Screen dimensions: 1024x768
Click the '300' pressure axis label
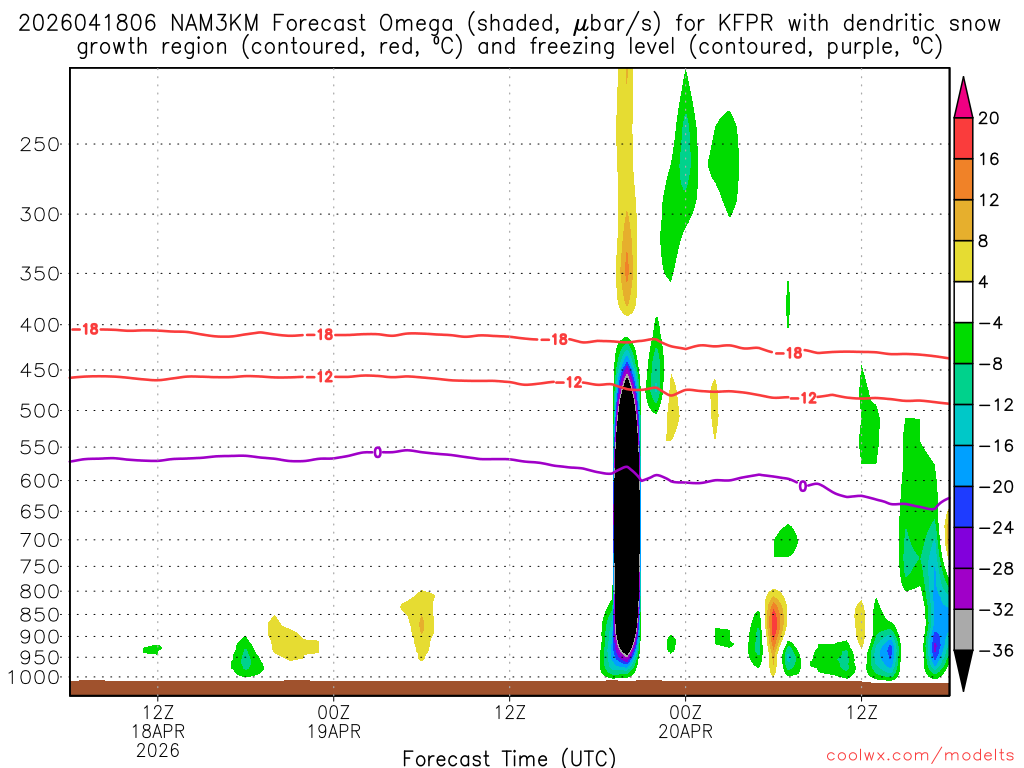(40, 214)
